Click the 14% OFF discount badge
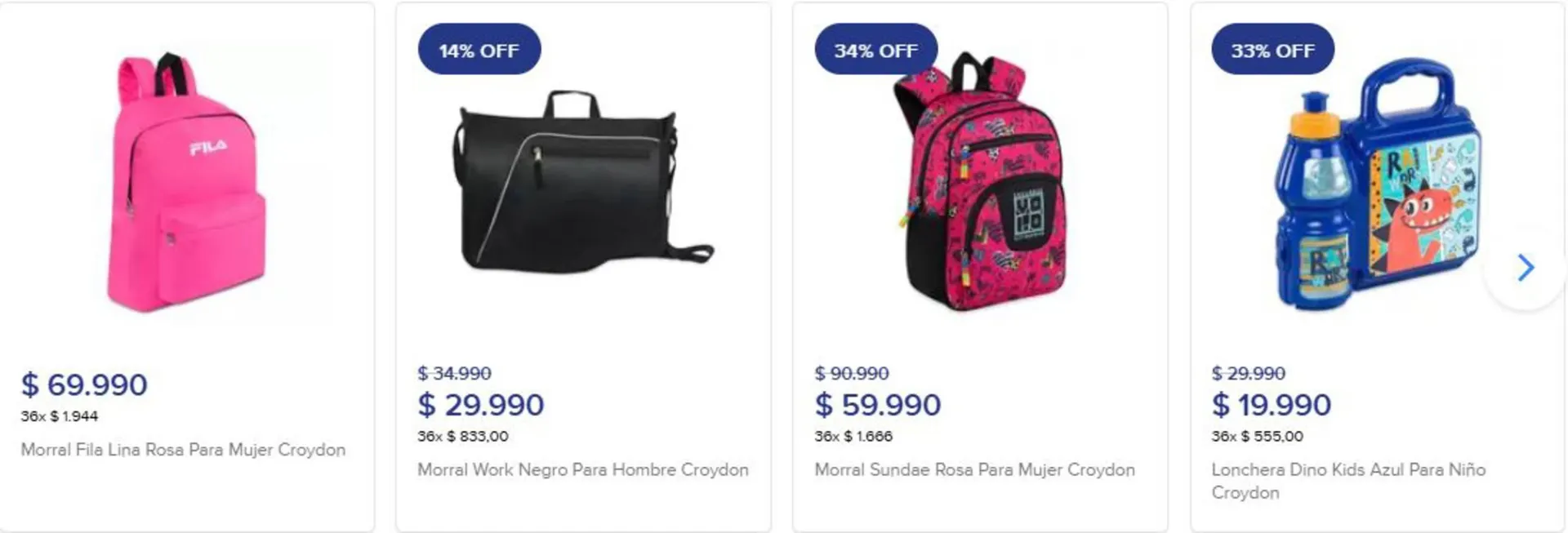Screen dimensions: 1568x533 click(479, 51)
